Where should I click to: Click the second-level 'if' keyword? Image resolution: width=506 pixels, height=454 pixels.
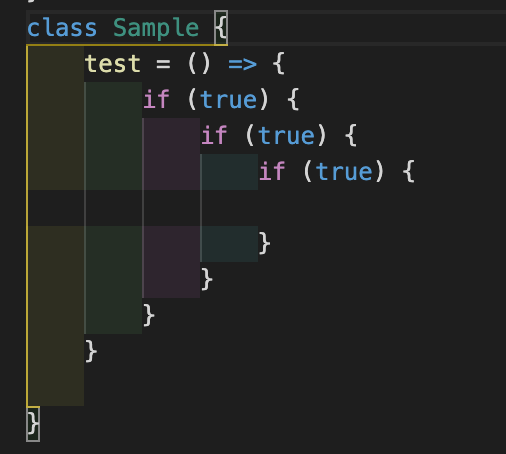point(214,135)
